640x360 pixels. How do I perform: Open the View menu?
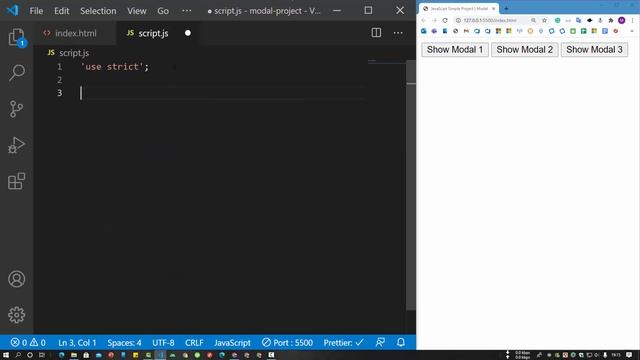coord(136,11)
